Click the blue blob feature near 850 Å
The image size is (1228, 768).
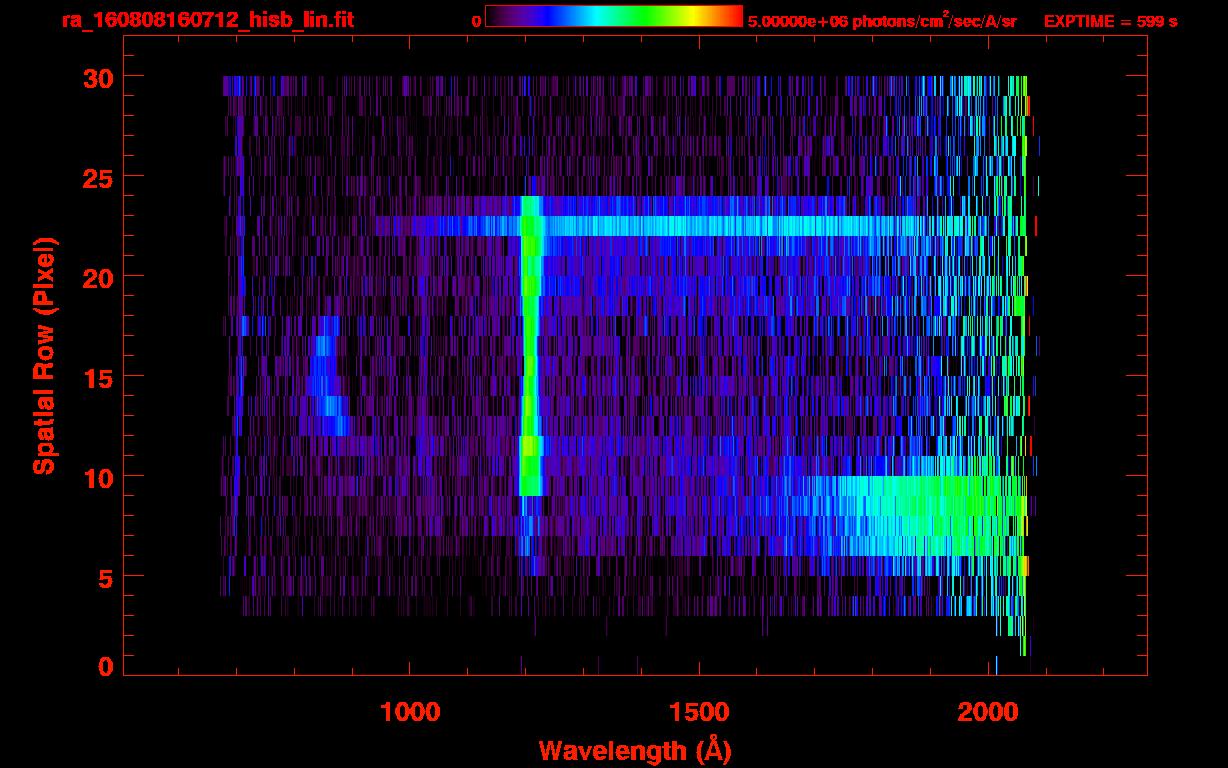[327, 376]
